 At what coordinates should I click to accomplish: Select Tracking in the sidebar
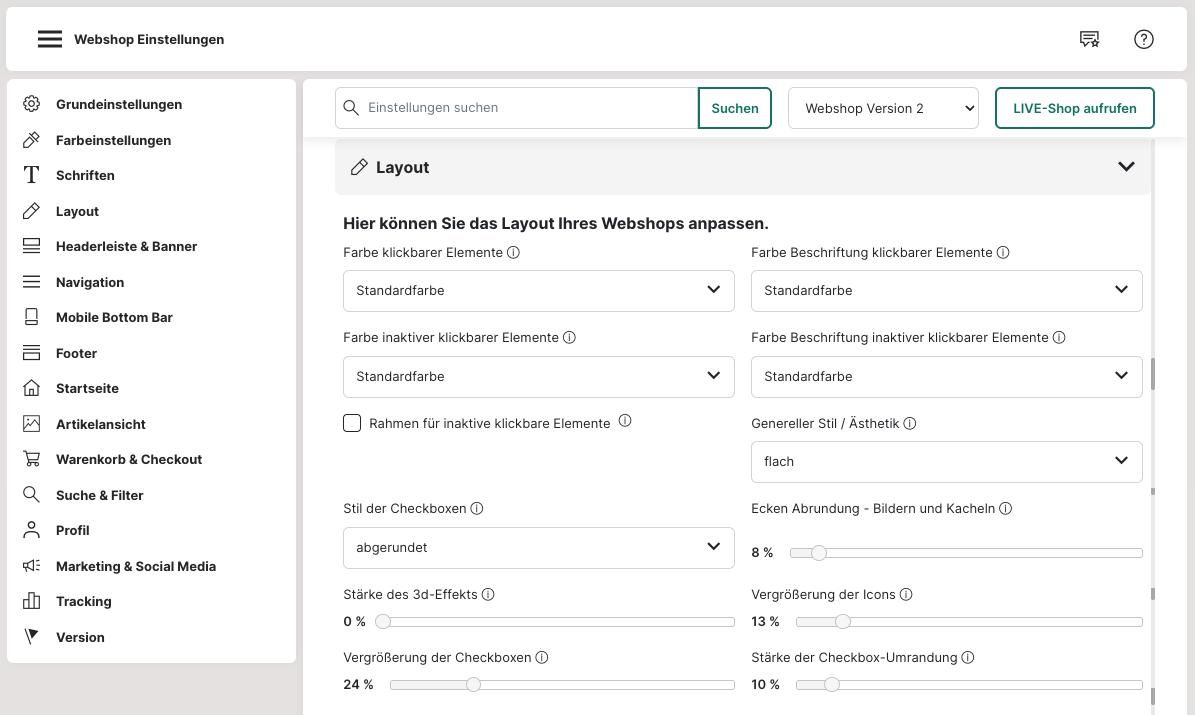click(x=84, y=601)
